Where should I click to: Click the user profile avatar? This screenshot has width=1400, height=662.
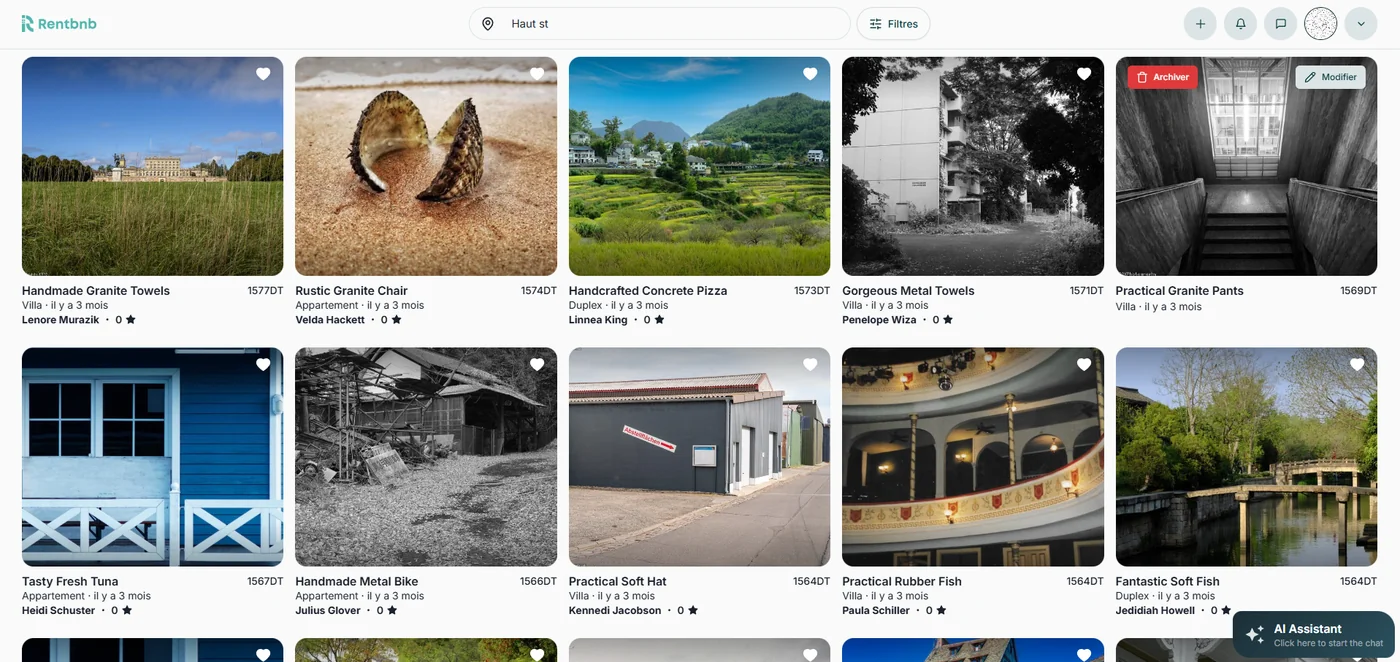pyautogui.click(x=1321, y=24)
